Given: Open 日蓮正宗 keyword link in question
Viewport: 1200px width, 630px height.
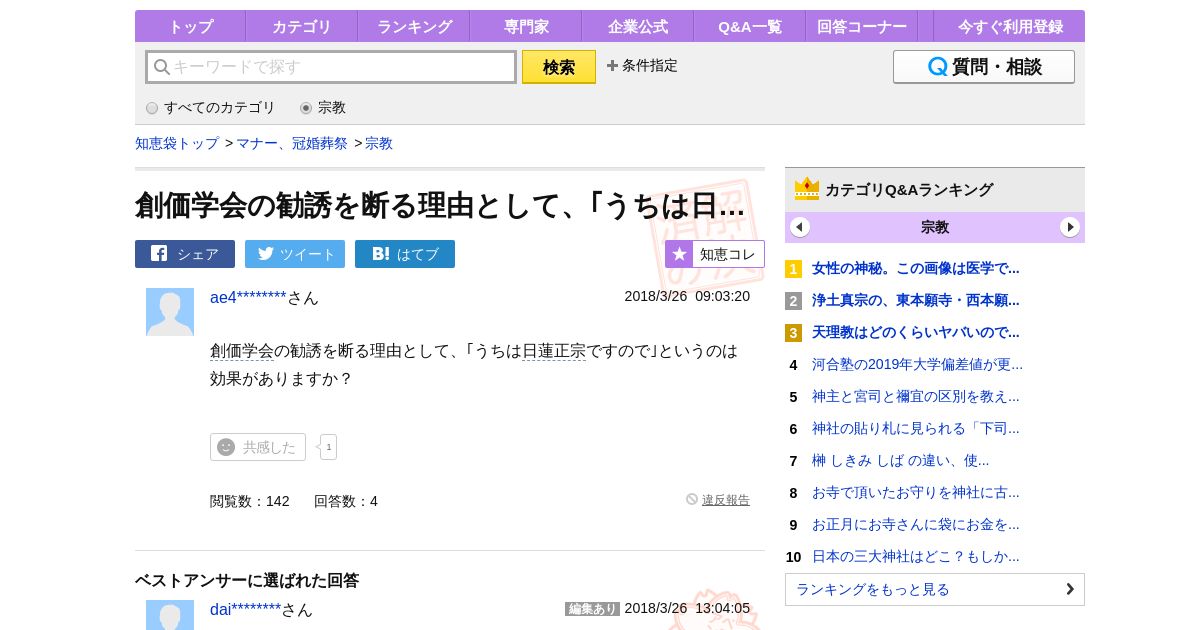Looking at the screenshot, I should click(x=554, y=351).
